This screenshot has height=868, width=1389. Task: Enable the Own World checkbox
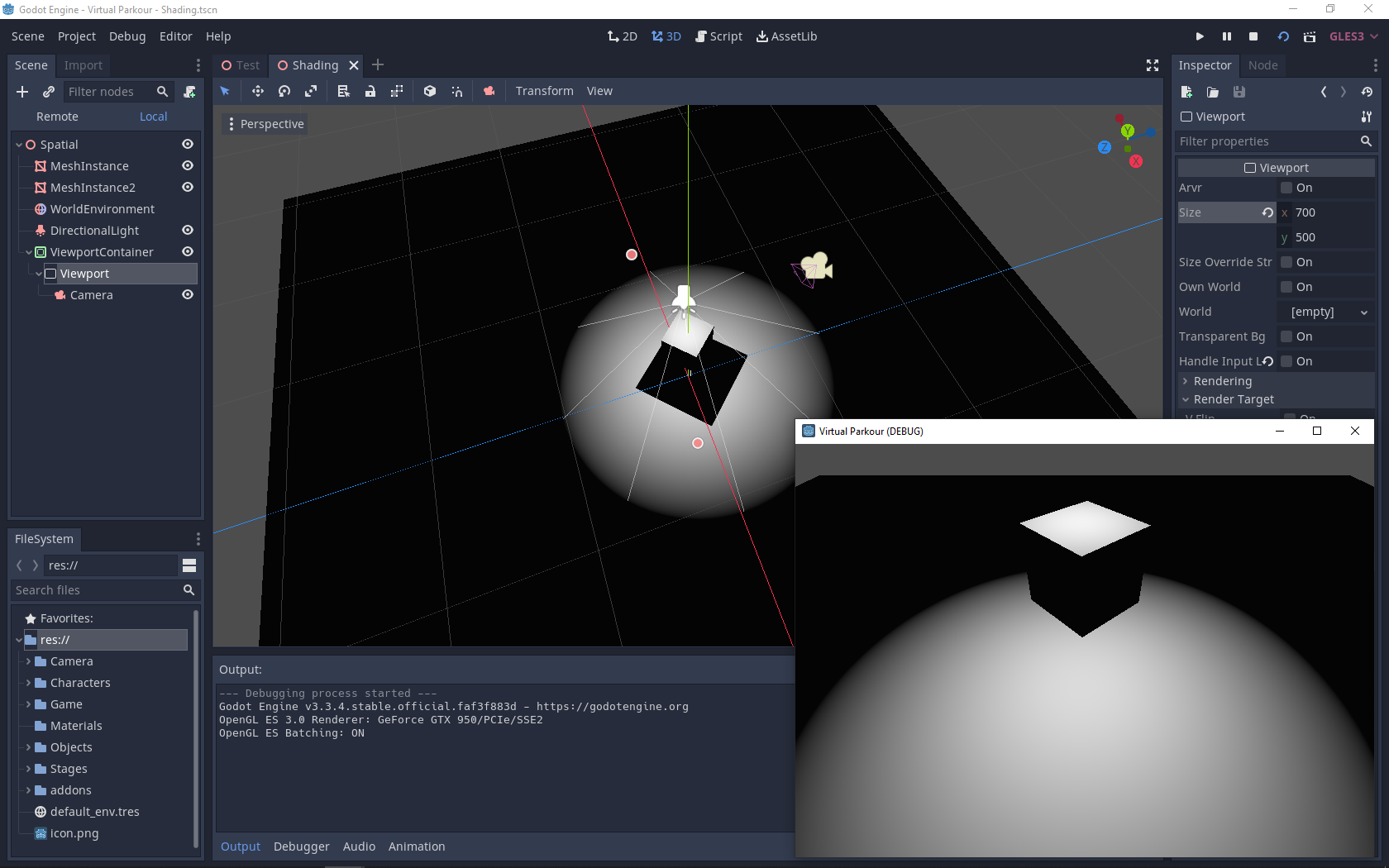(1286, 287)
